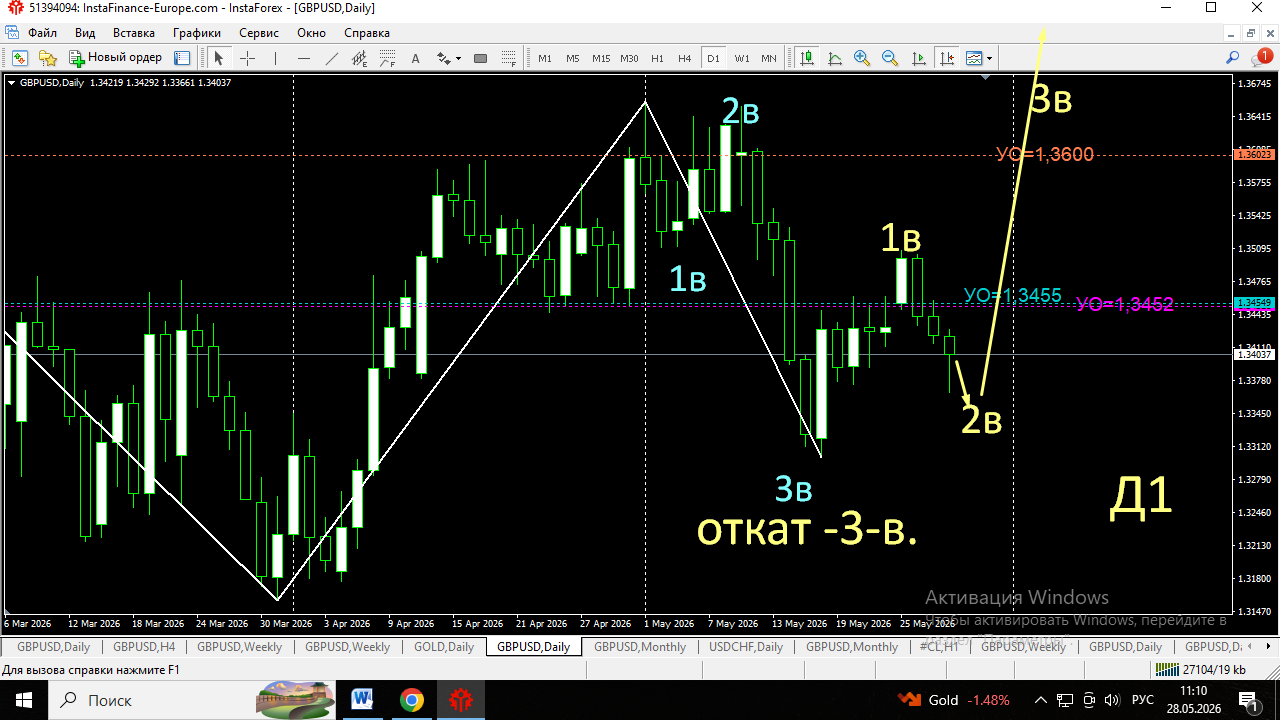Open the Графики menu
1280x720 pixels.
pyautogui.click(x=196, y=33)
